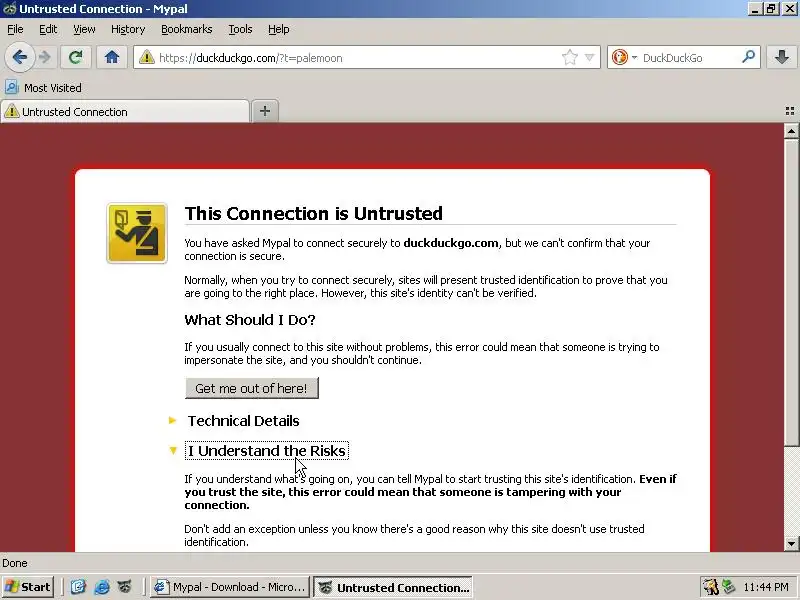This screenshot has height=600, width=800.
Task: Click the What Should I Do? heading
Action: [250, 320]
